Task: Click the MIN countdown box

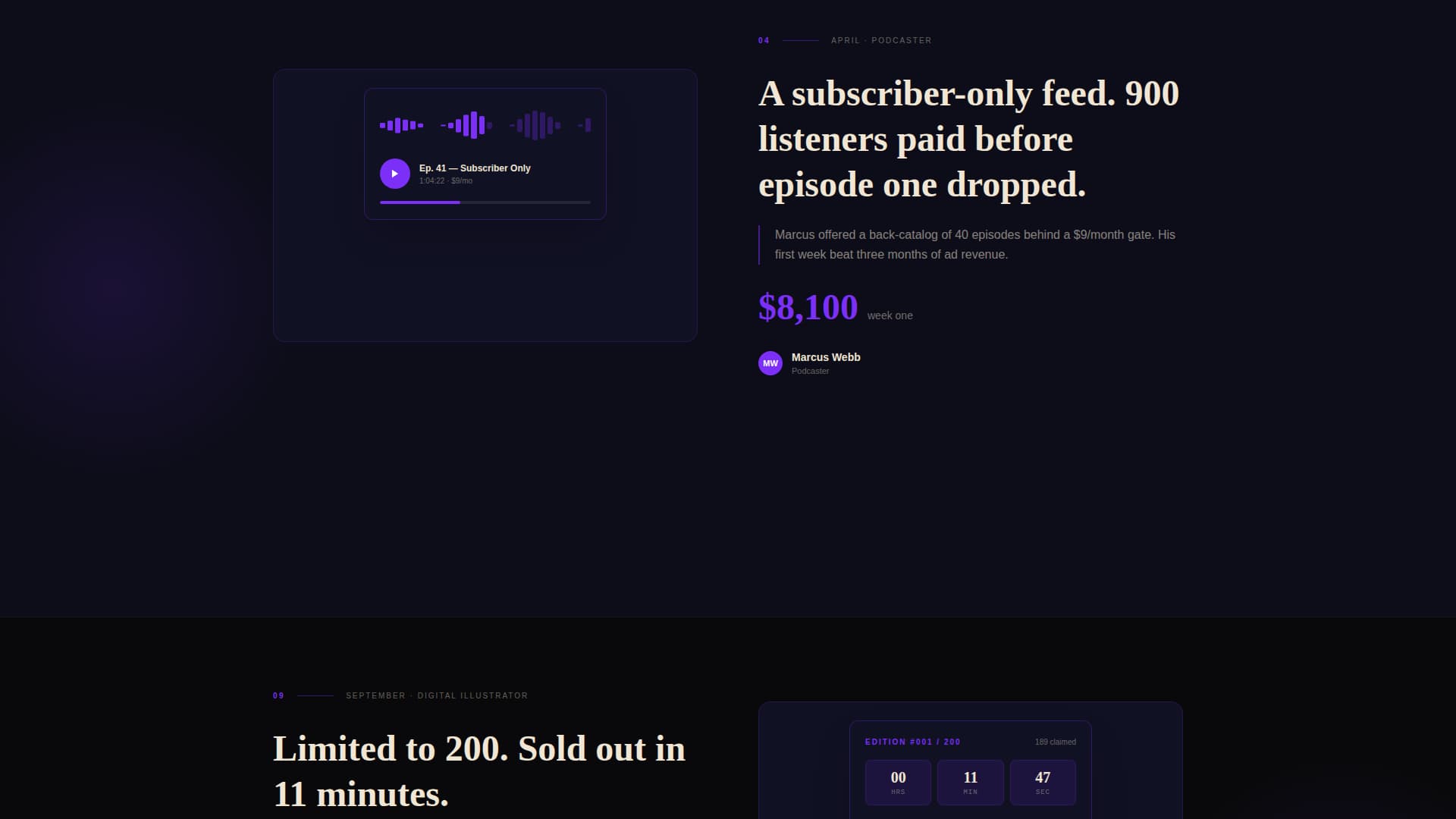Action: point(970,782)
